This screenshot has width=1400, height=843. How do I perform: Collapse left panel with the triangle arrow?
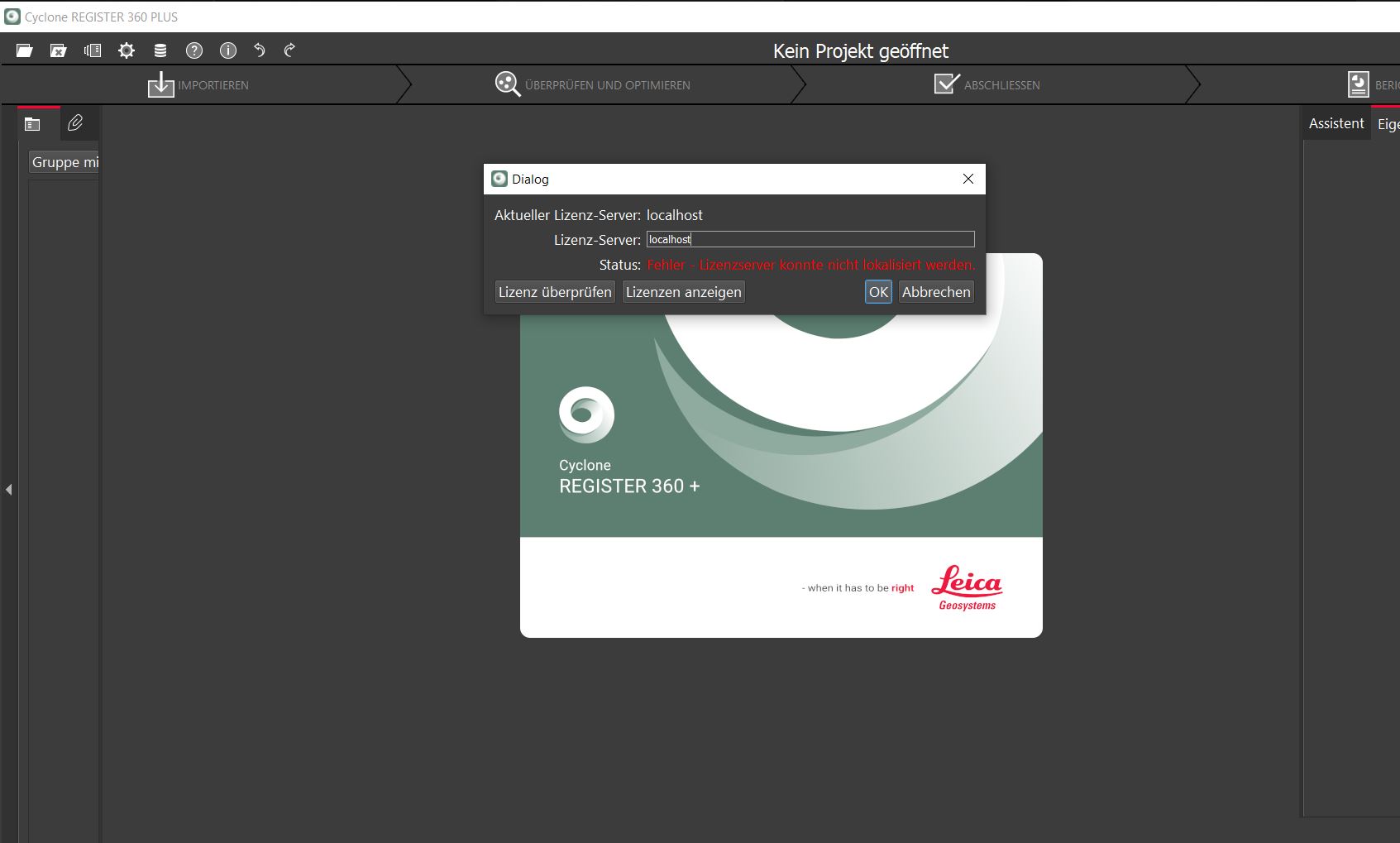coord(9,490)
